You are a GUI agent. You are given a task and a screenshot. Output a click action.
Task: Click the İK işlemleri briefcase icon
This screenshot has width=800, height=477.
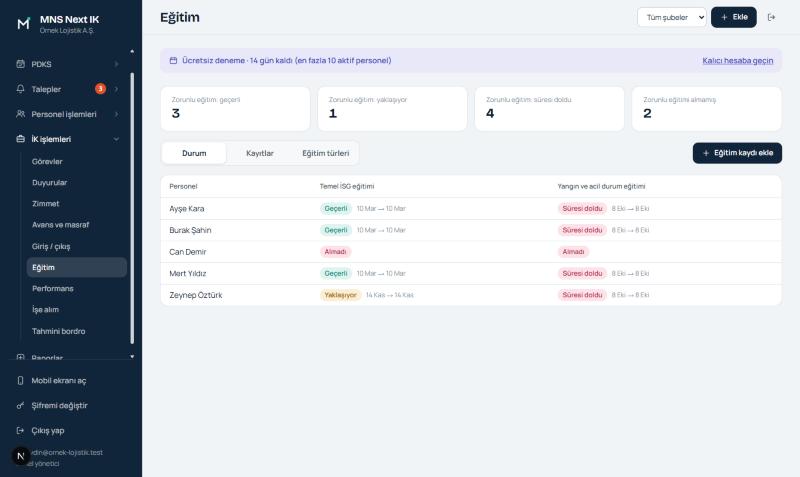(x=20, y=139)
